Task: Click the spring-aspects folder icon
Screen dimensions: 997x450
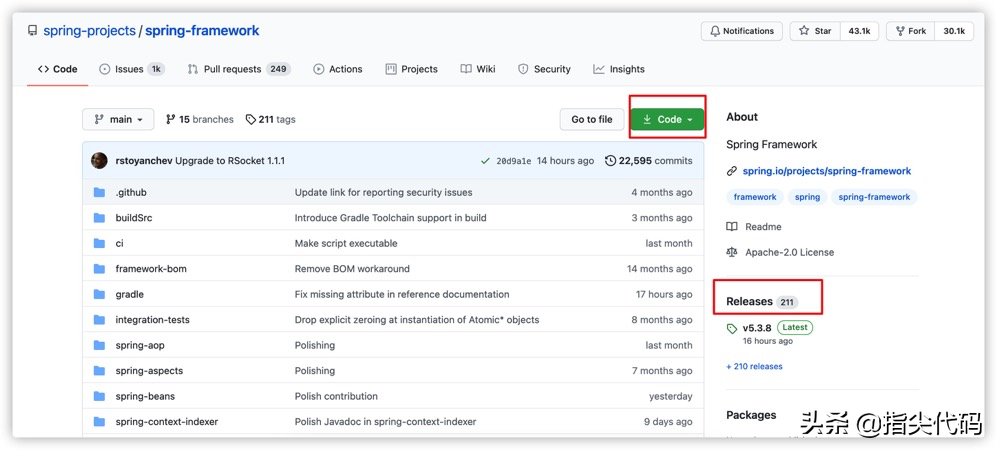Action: 99,371
